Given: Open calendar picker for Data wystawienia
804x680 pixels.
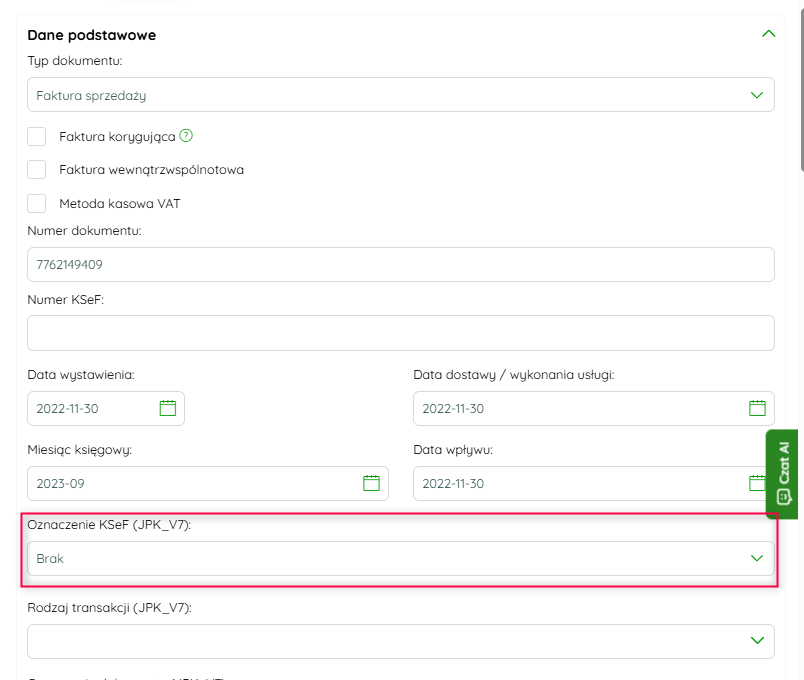Looking at the screenshot, I should point(168,408).
